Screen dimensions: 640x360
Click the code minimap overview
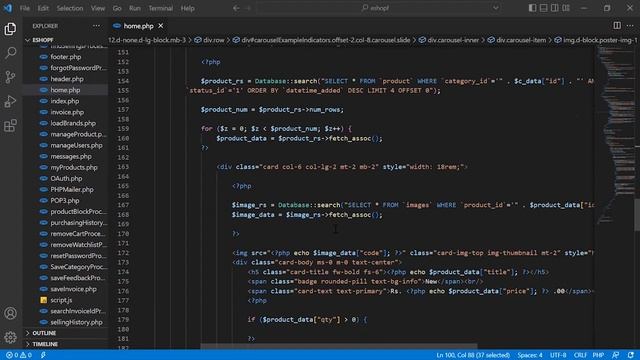[615, 135]
